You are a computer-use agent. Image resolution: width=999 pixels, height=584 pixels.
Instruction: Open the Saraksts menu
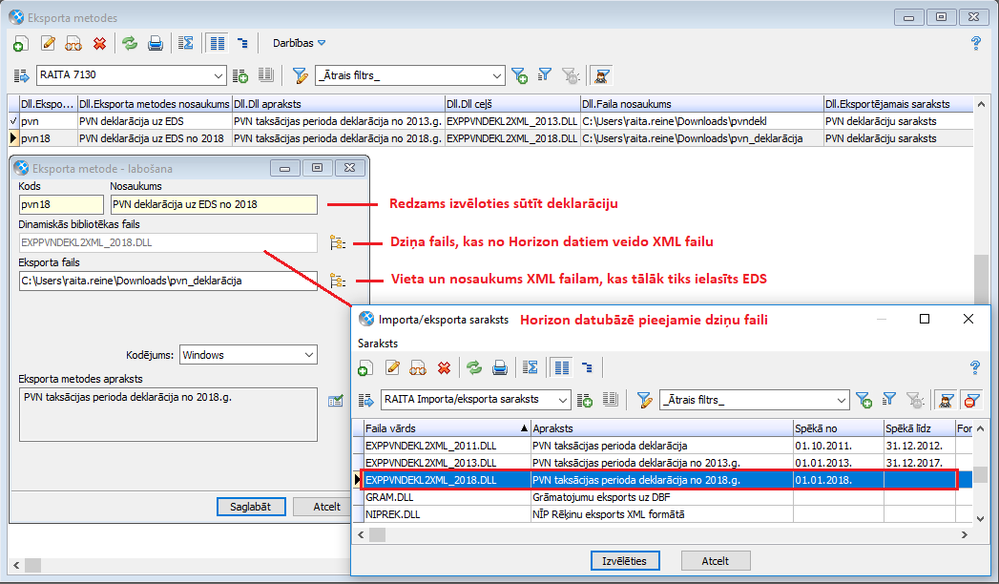point(378,342)
